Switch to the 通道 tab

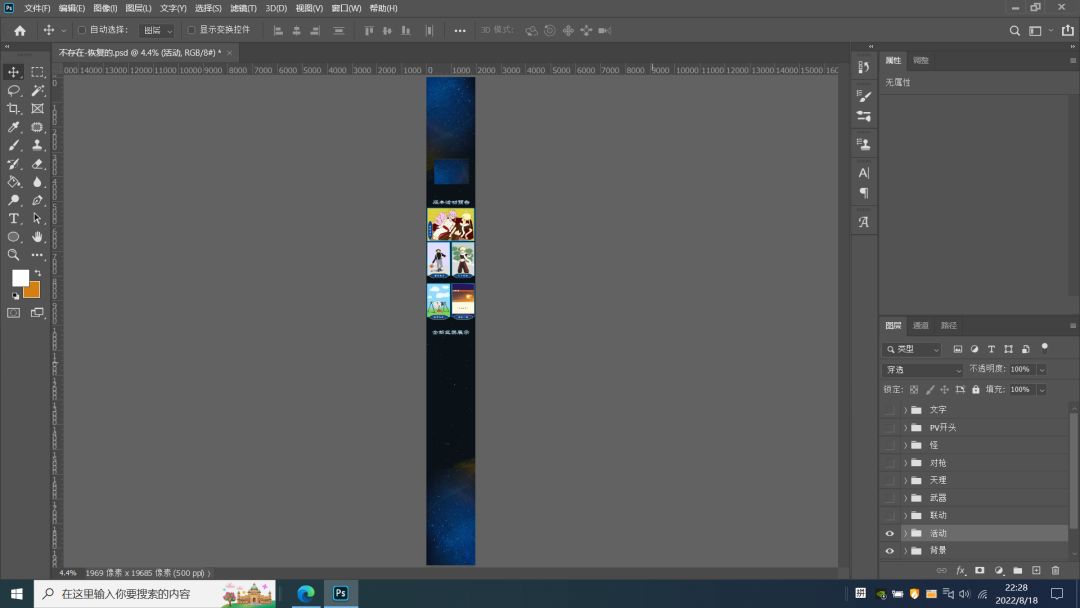pos(921,325)
